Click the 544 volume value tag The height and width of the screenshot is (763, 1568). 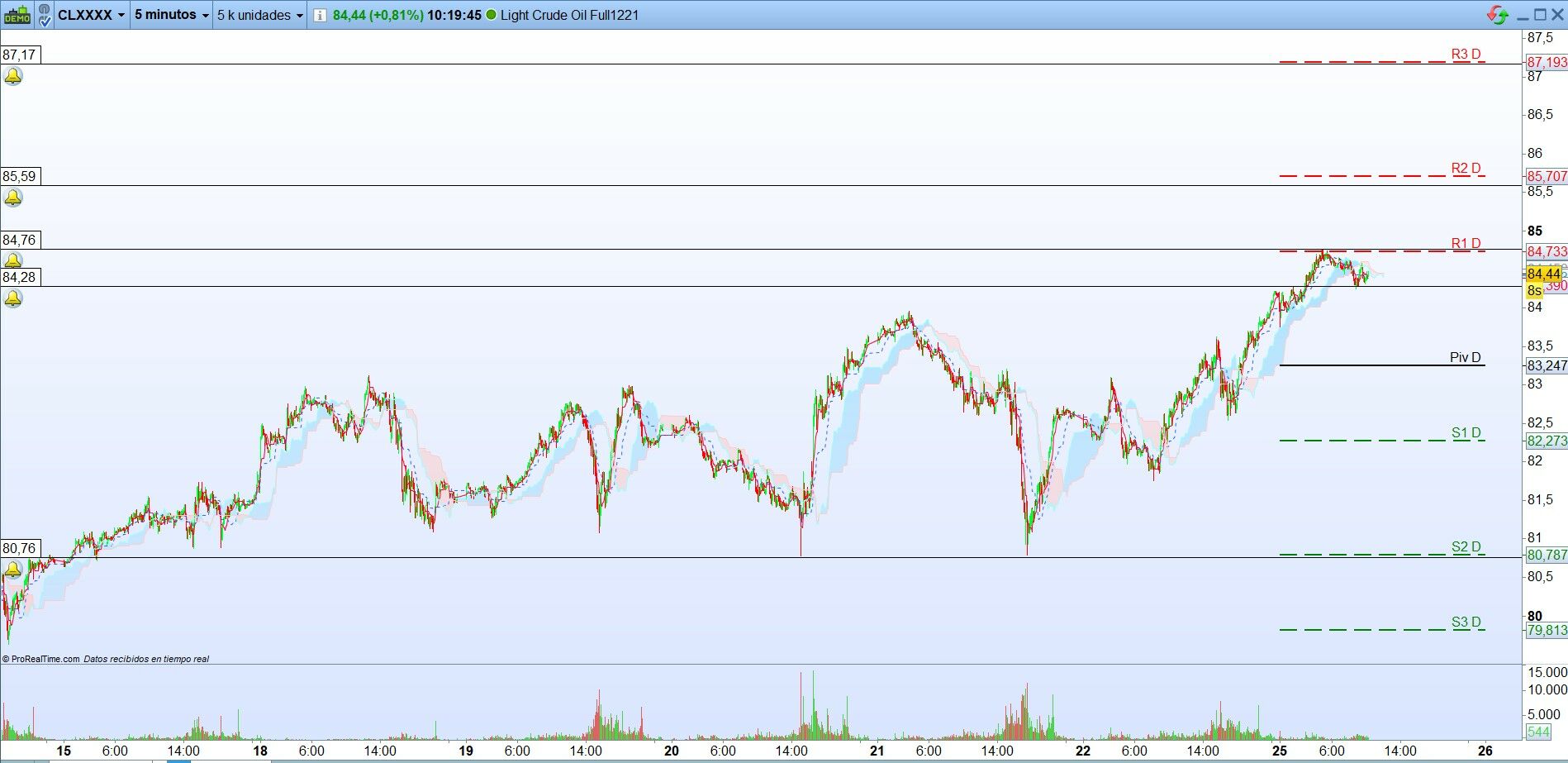tap(1538, 732)
